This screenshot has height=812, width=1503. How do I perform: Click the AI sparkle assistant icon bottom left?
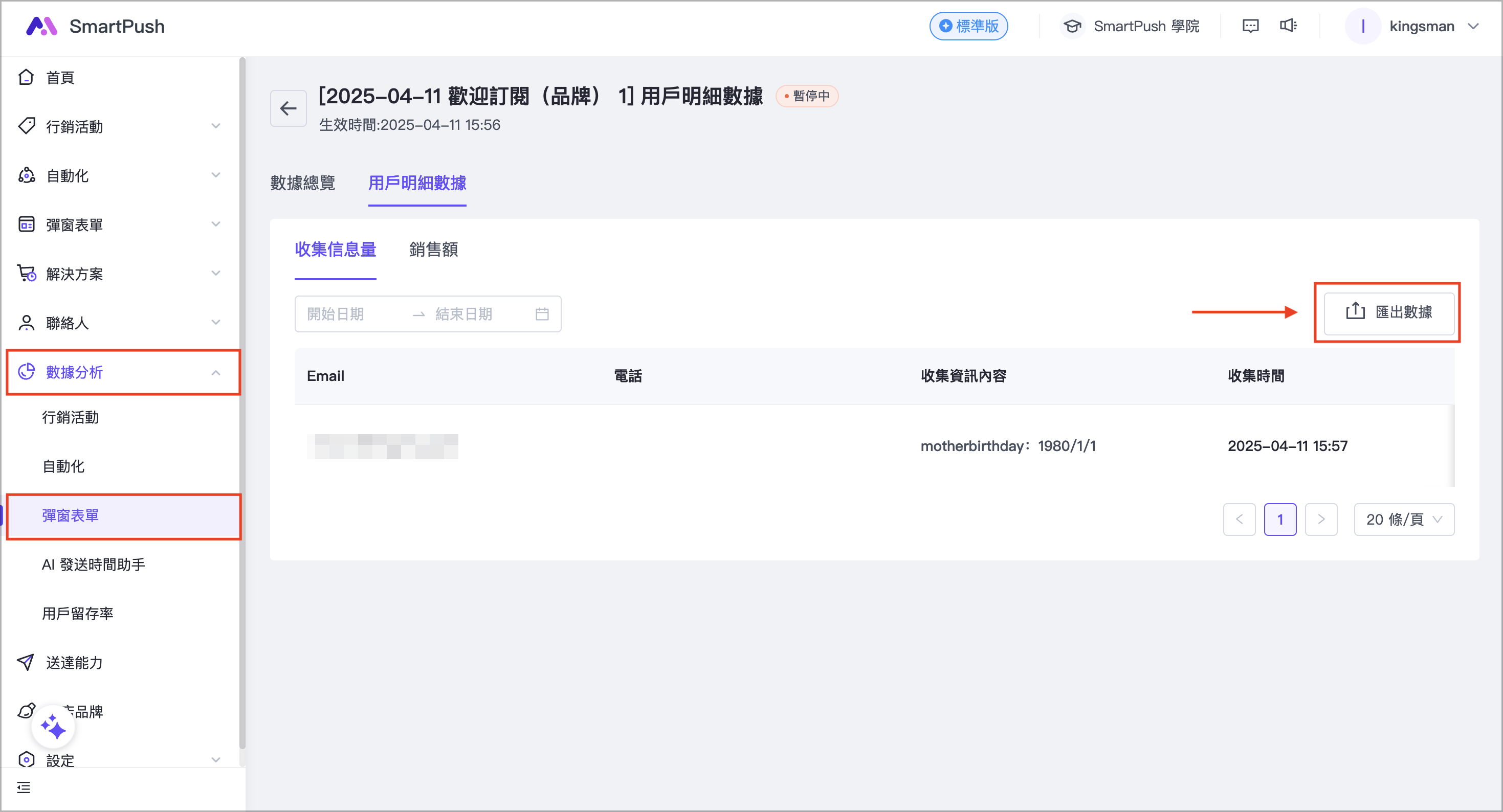click(x=53, y=726)
